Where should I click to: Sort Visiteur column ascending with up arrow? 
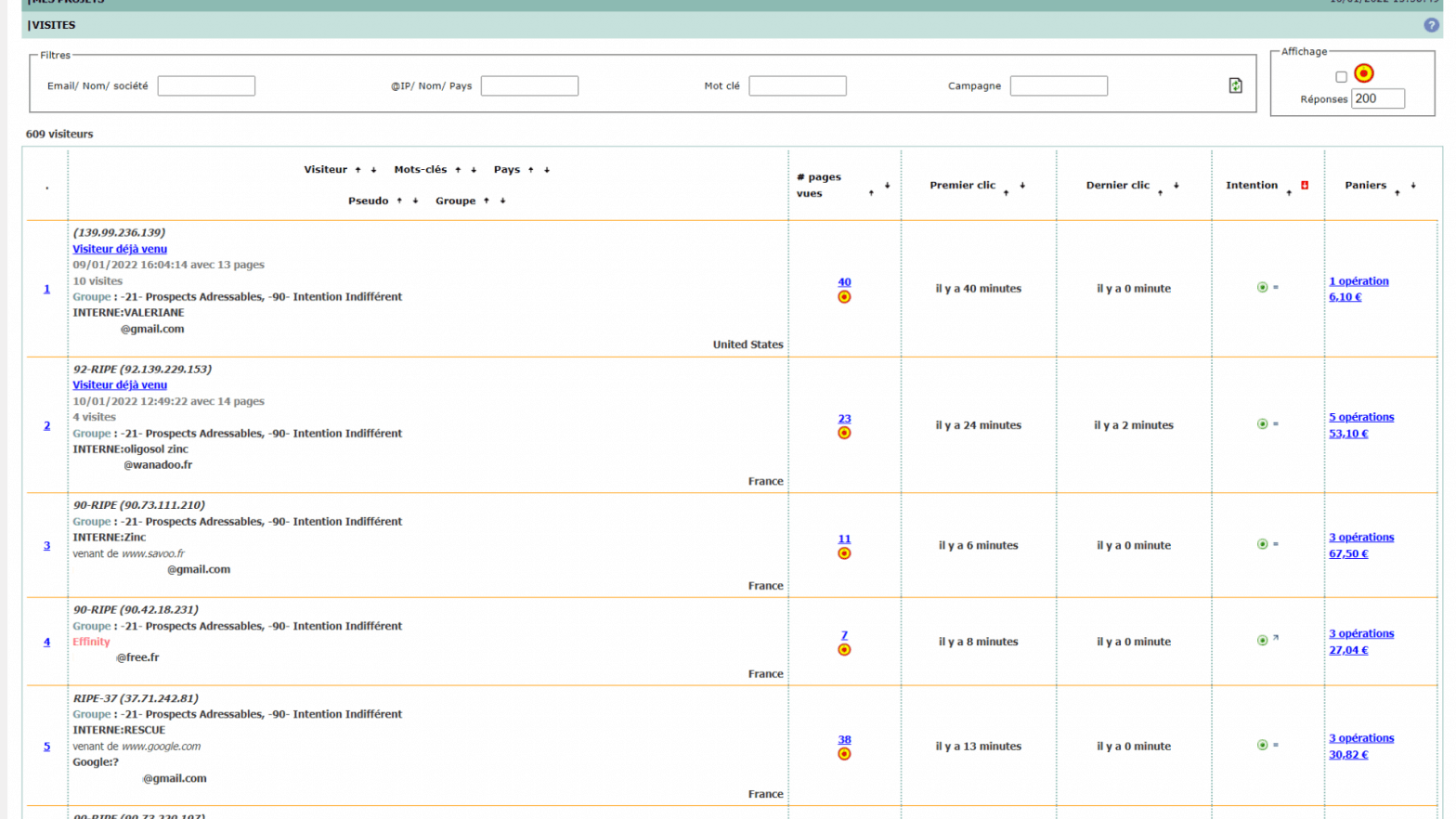[x=357, y=170]
